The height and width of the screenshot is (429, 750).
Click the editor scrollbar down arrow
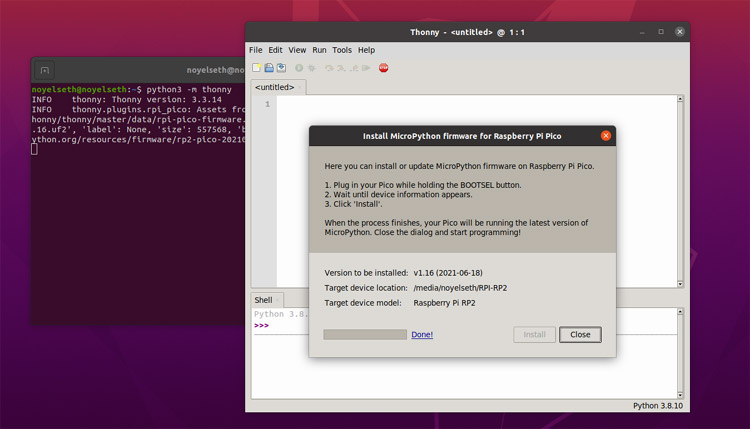pos(680,284)
